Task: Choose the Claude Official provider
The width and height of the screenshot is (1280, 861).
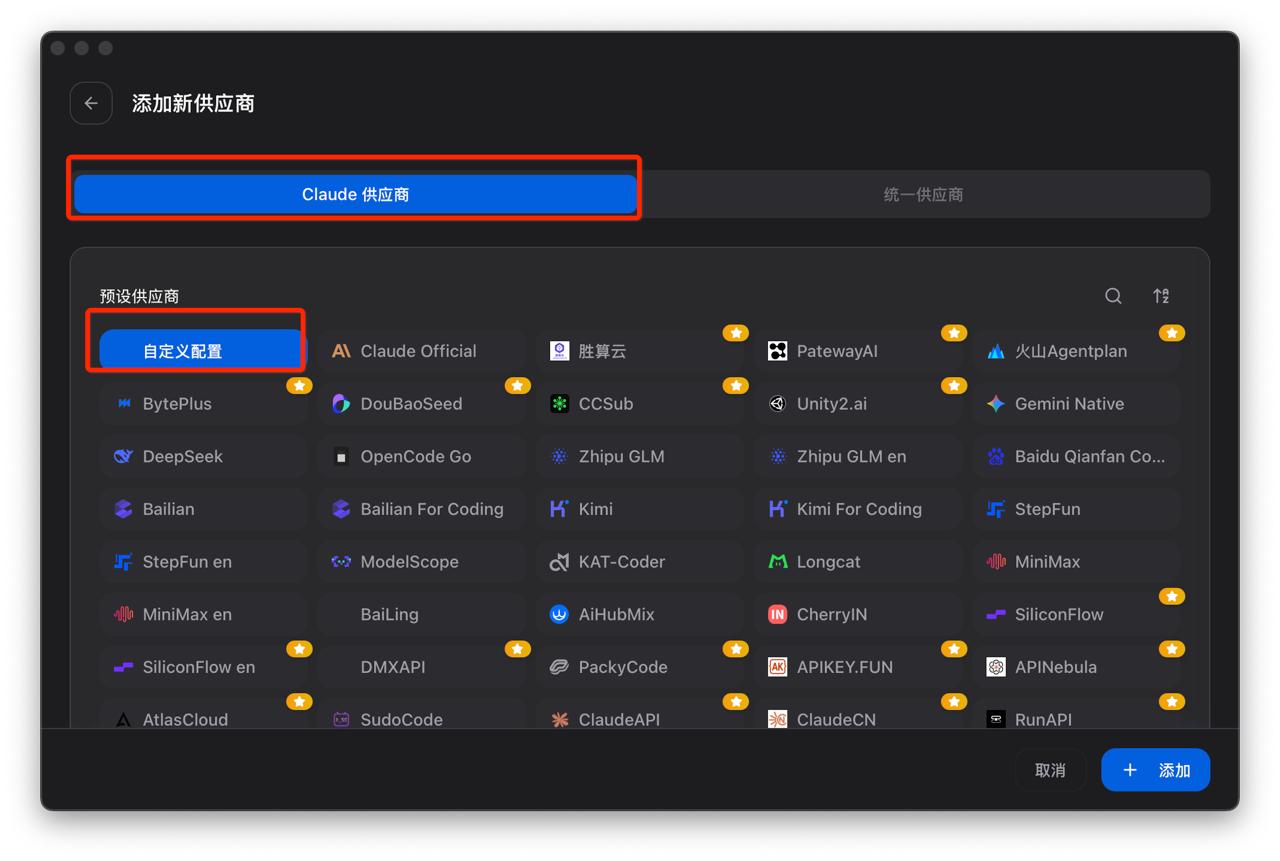Action: tap(421, 351)
